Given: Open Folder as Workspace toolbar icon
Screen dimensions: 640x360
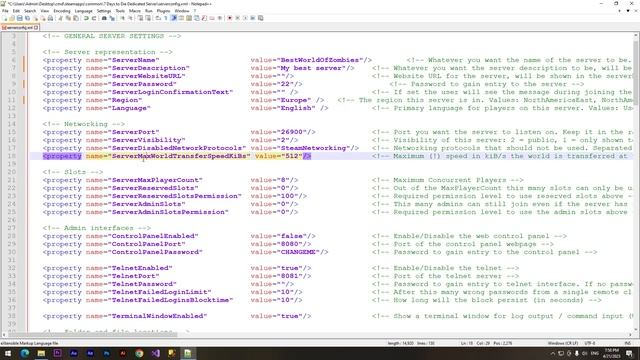Looking at the screenshot, I should (212, 18).
